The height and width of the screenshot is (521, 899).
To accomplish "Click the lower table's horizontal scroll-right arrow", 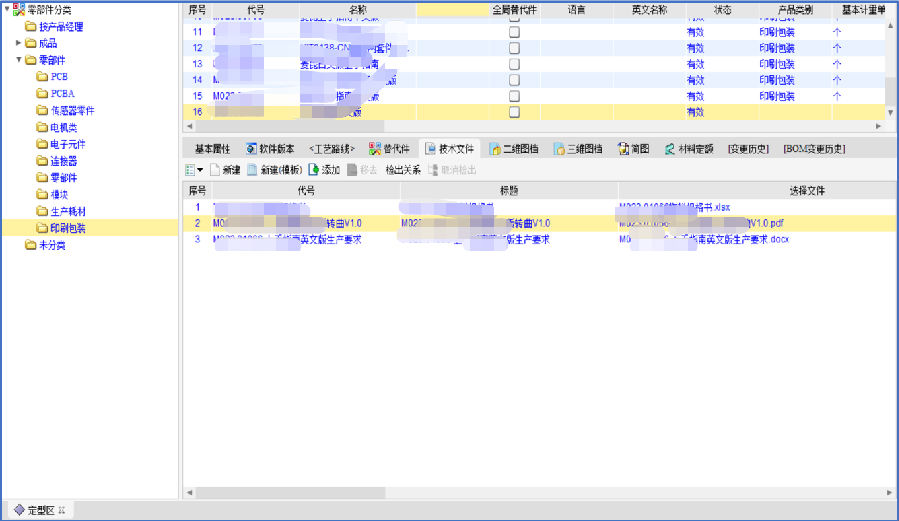I will 889,493.
